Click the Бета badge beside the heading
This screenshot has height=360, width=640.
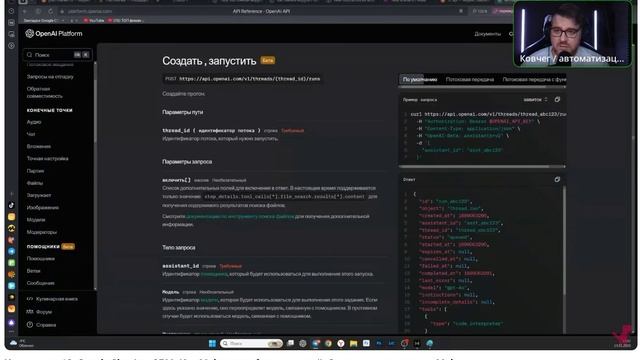(268, 60)
